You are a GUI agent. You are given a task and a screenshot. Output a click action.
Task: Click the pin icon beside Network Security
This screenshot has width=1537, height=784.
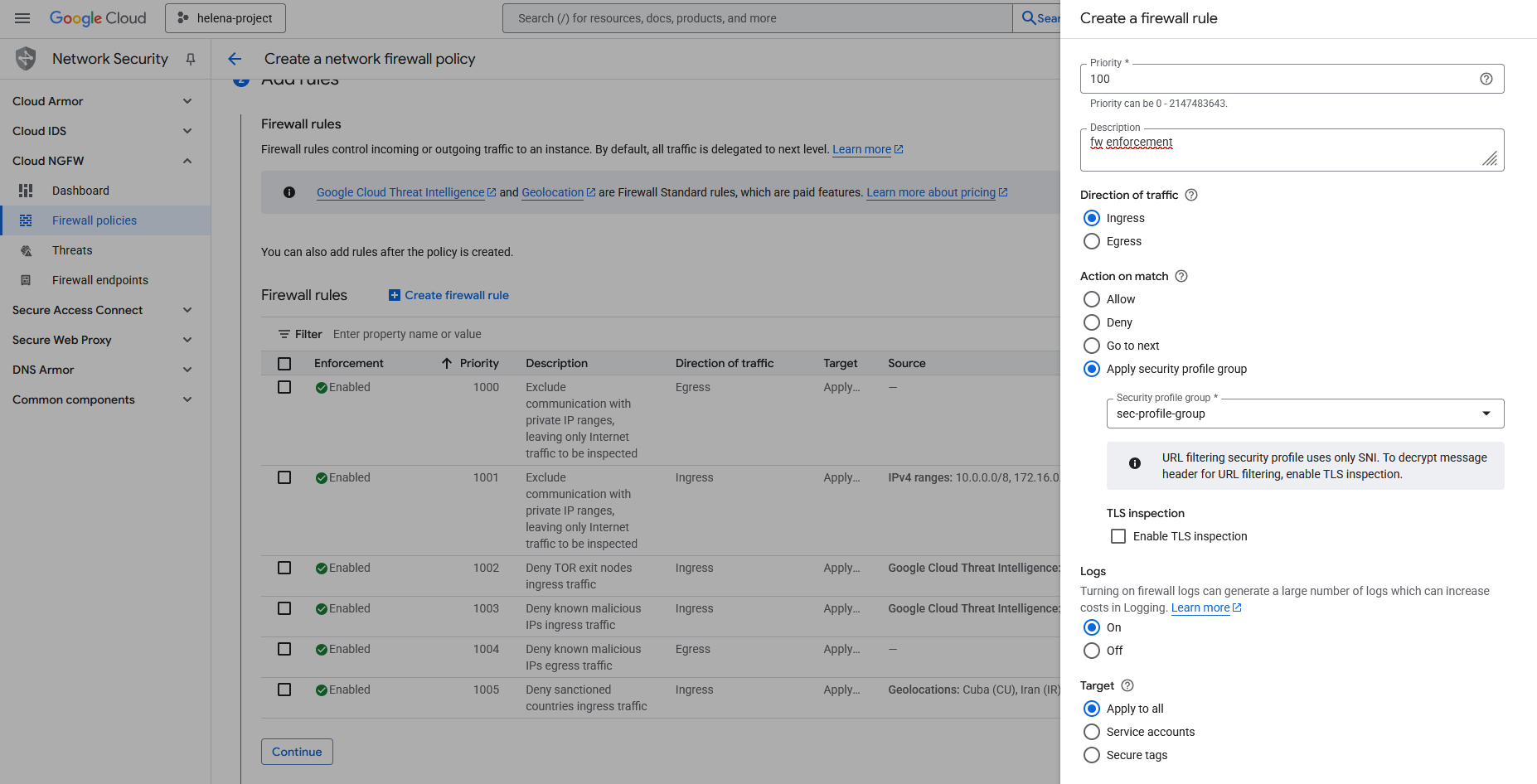click(191, 59)
